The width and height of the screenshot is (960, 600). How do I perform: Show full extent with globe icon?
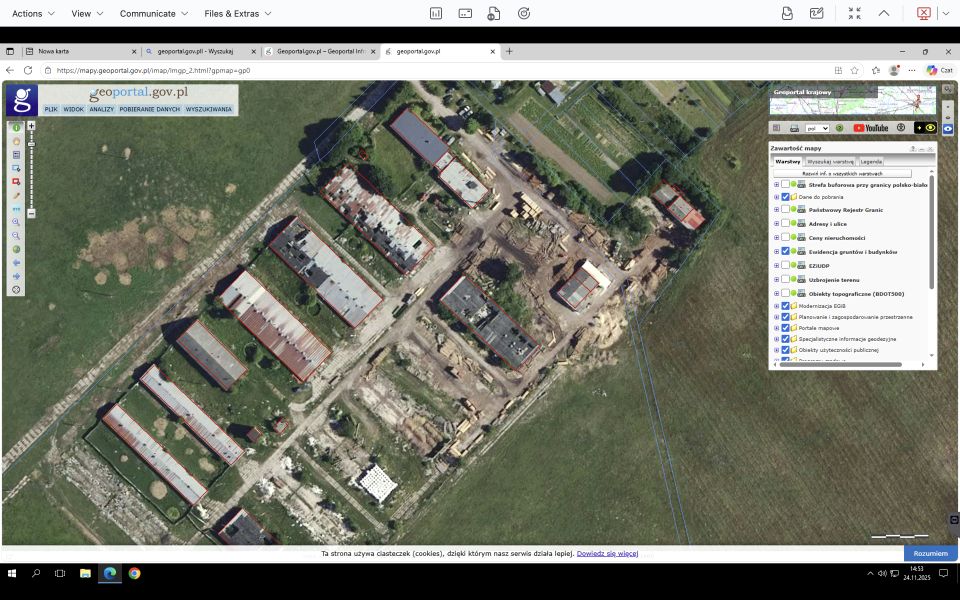tap(16, 249)
